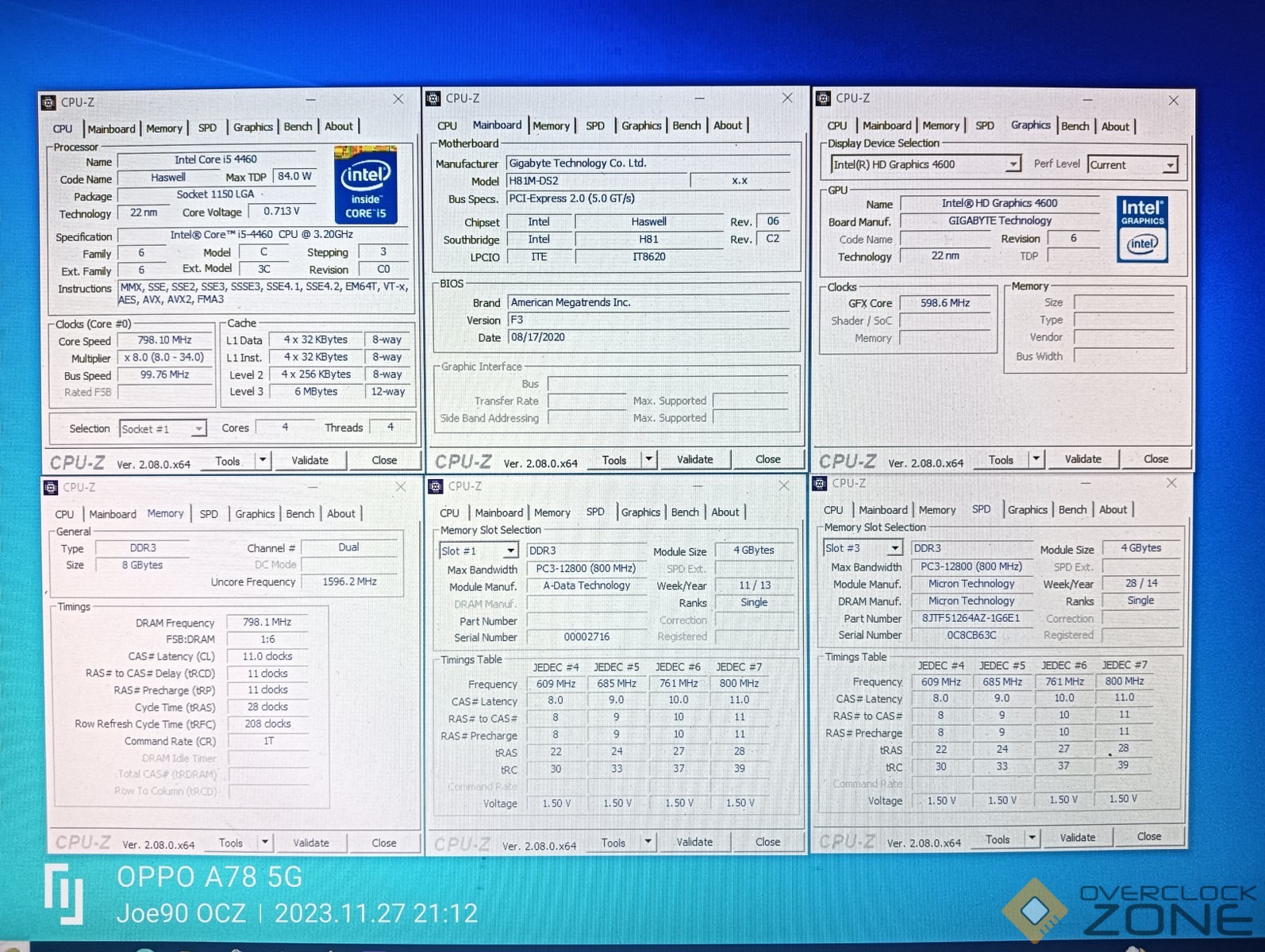Click GFX Core 598.6 MHz value

[x=944, y=303]
